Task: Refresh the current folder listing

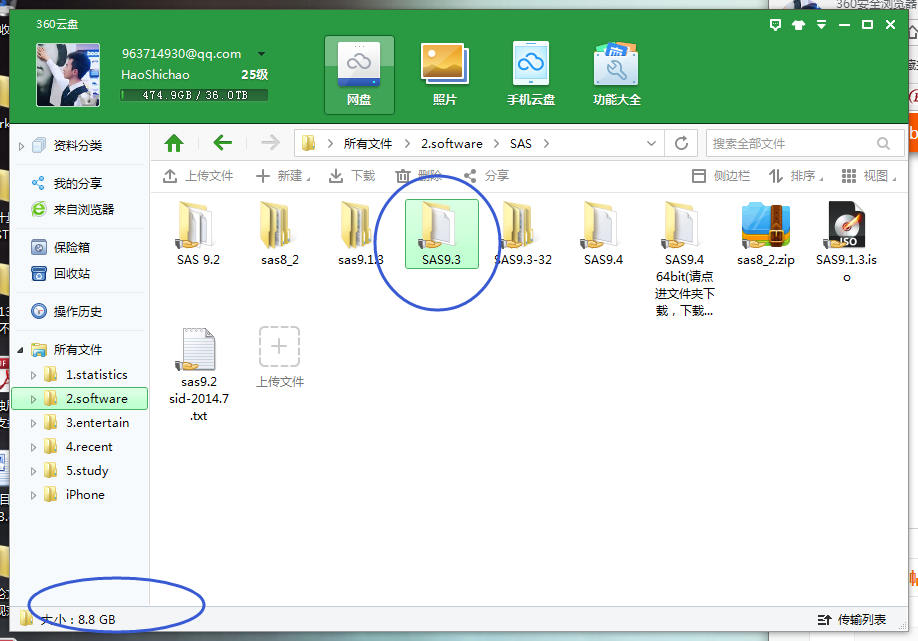Action: (x=681, y=143)
